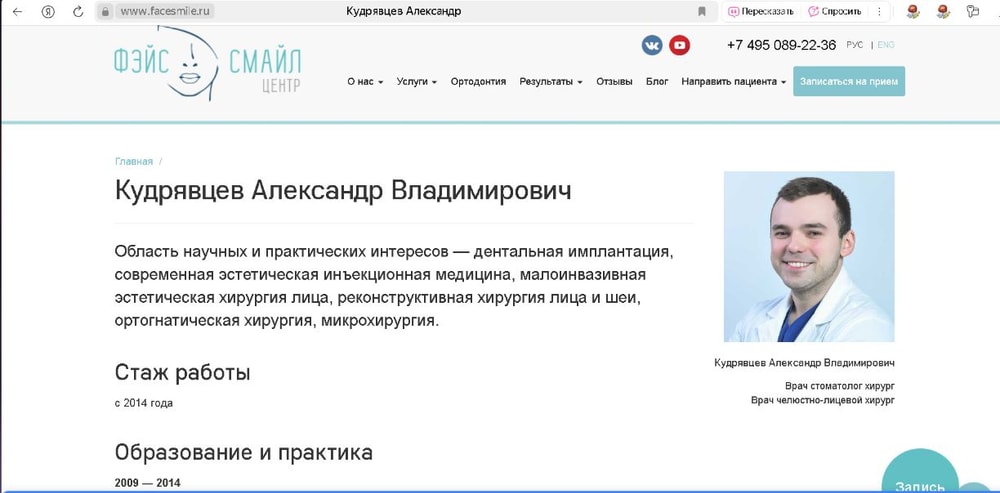Switch site language to ENG
The image size is (1000, 493).
886,45
